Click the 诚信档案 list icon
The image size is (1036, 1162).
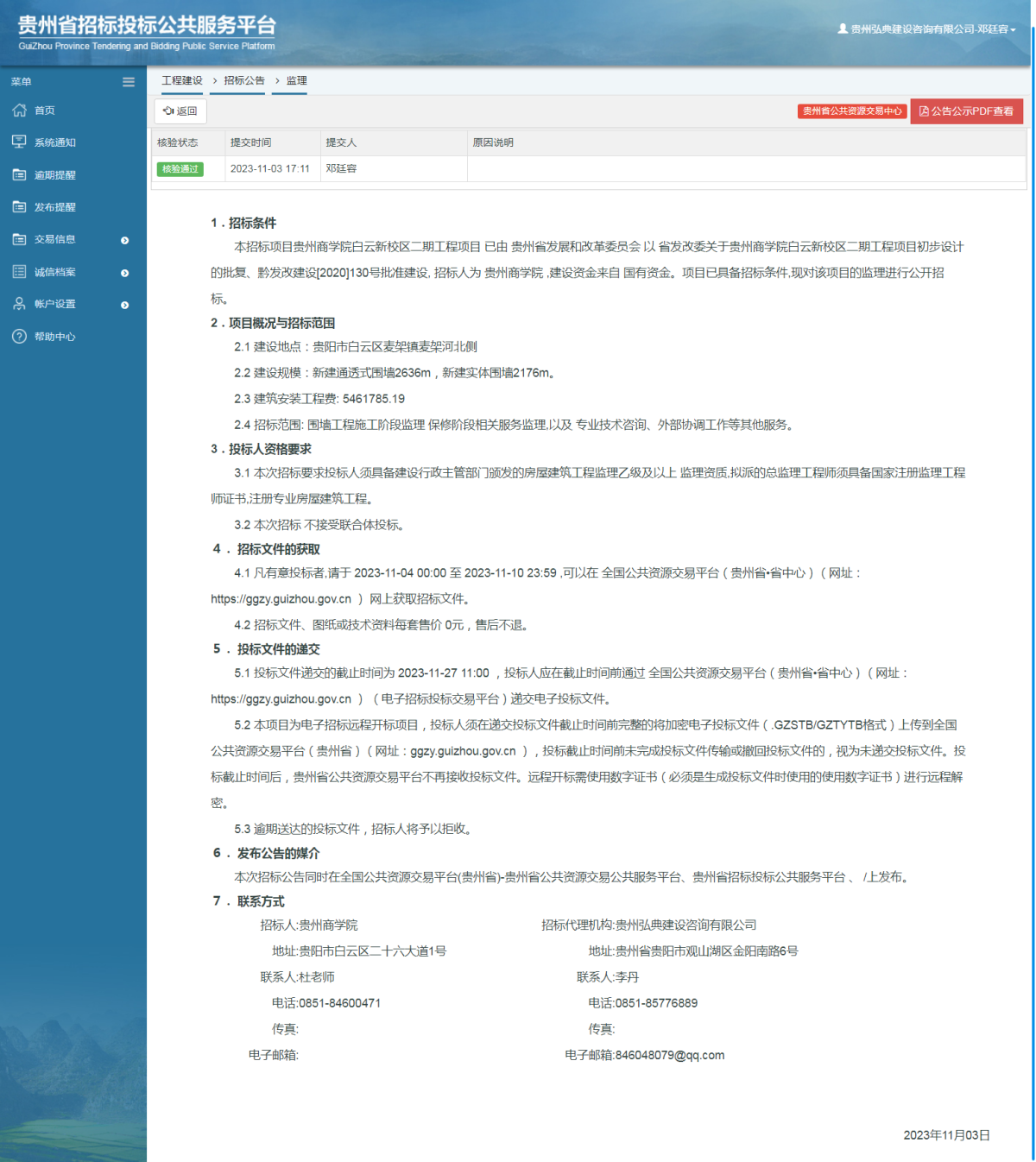pyautogui.click(x=19, y=272)
